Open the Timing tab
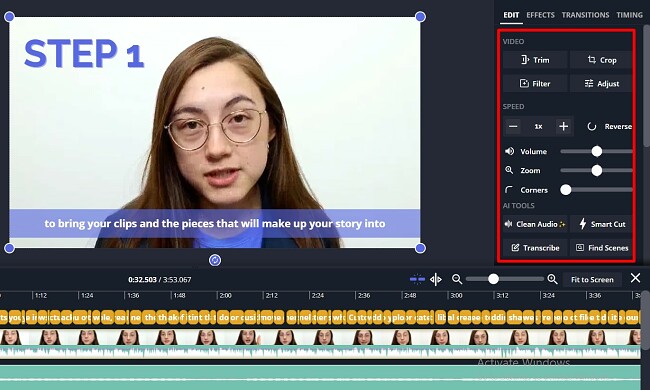Image resolution: width=650 pixels, height=390 pixels. [x=629, y=15]
